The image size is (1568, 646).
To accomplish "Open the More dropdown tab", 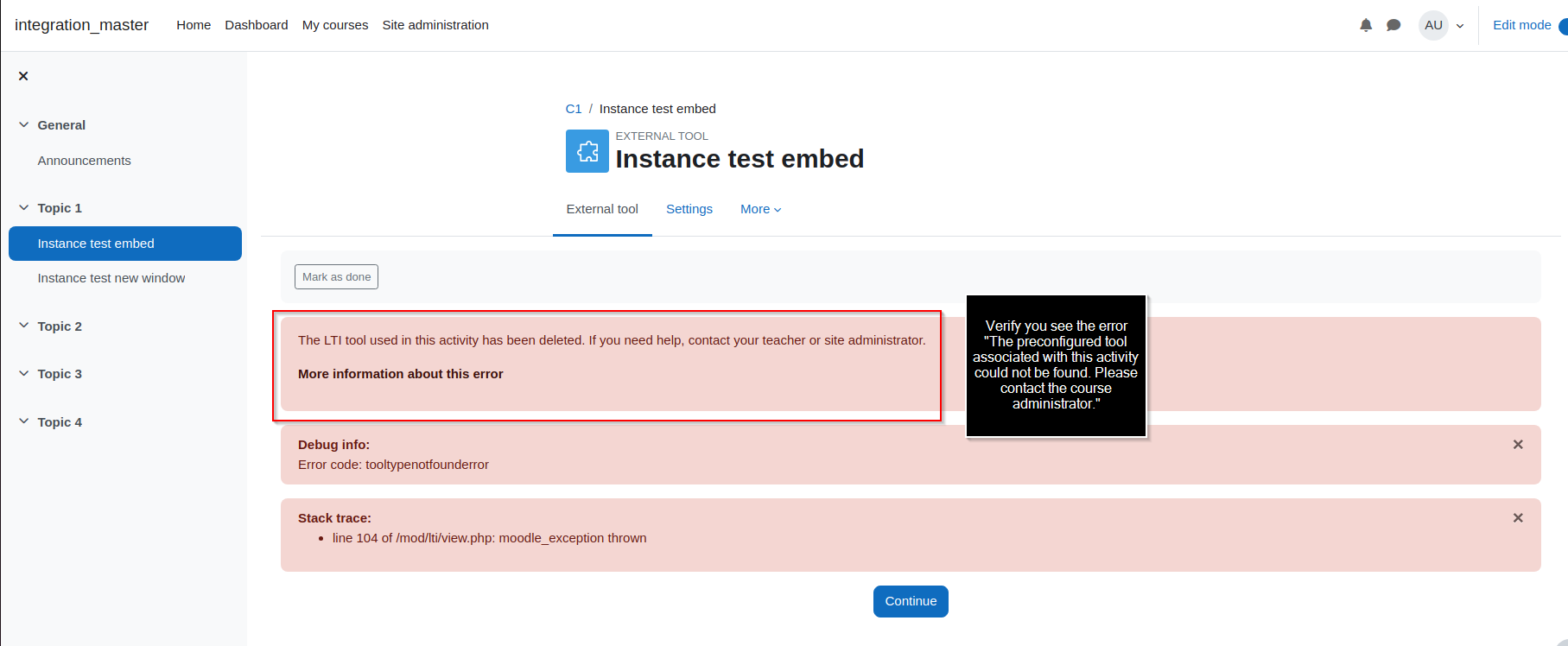I will [x=760, y=209].
